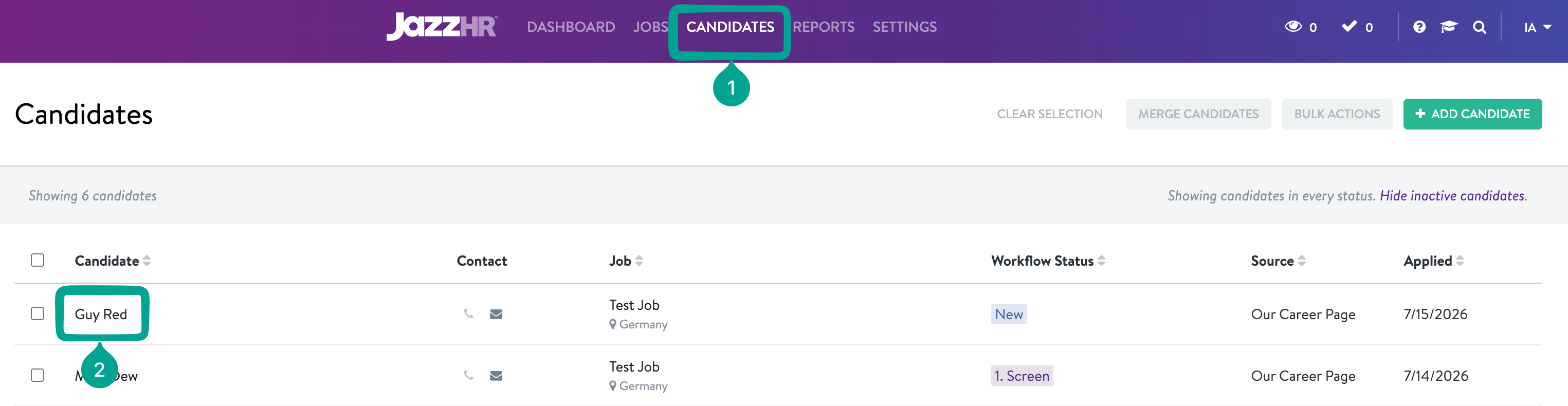Sort the list by Applied date
Image resolution: width=1568 pixels, height=406 pixels.
click(x=1433, y=261)
